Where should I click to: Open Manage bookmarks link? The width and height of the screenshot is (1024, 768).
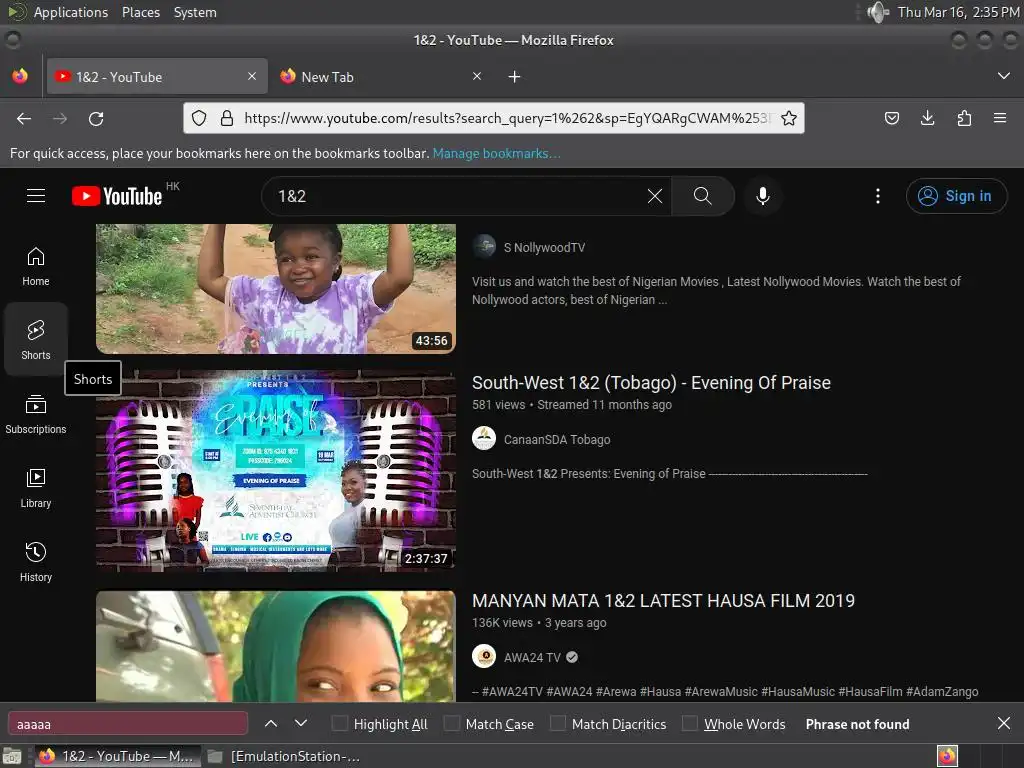[x=496, y=153]
